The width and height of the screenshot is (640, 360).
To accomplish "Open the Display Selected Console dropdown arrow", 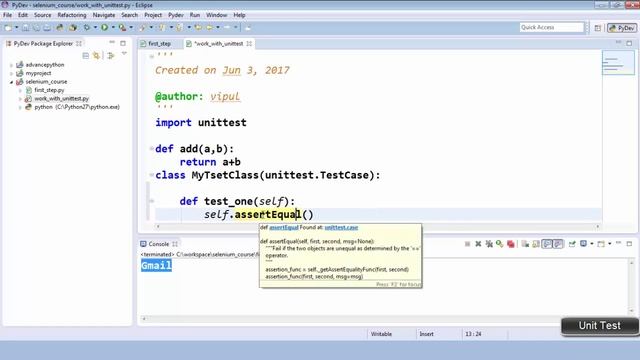I will click(592, 244).
